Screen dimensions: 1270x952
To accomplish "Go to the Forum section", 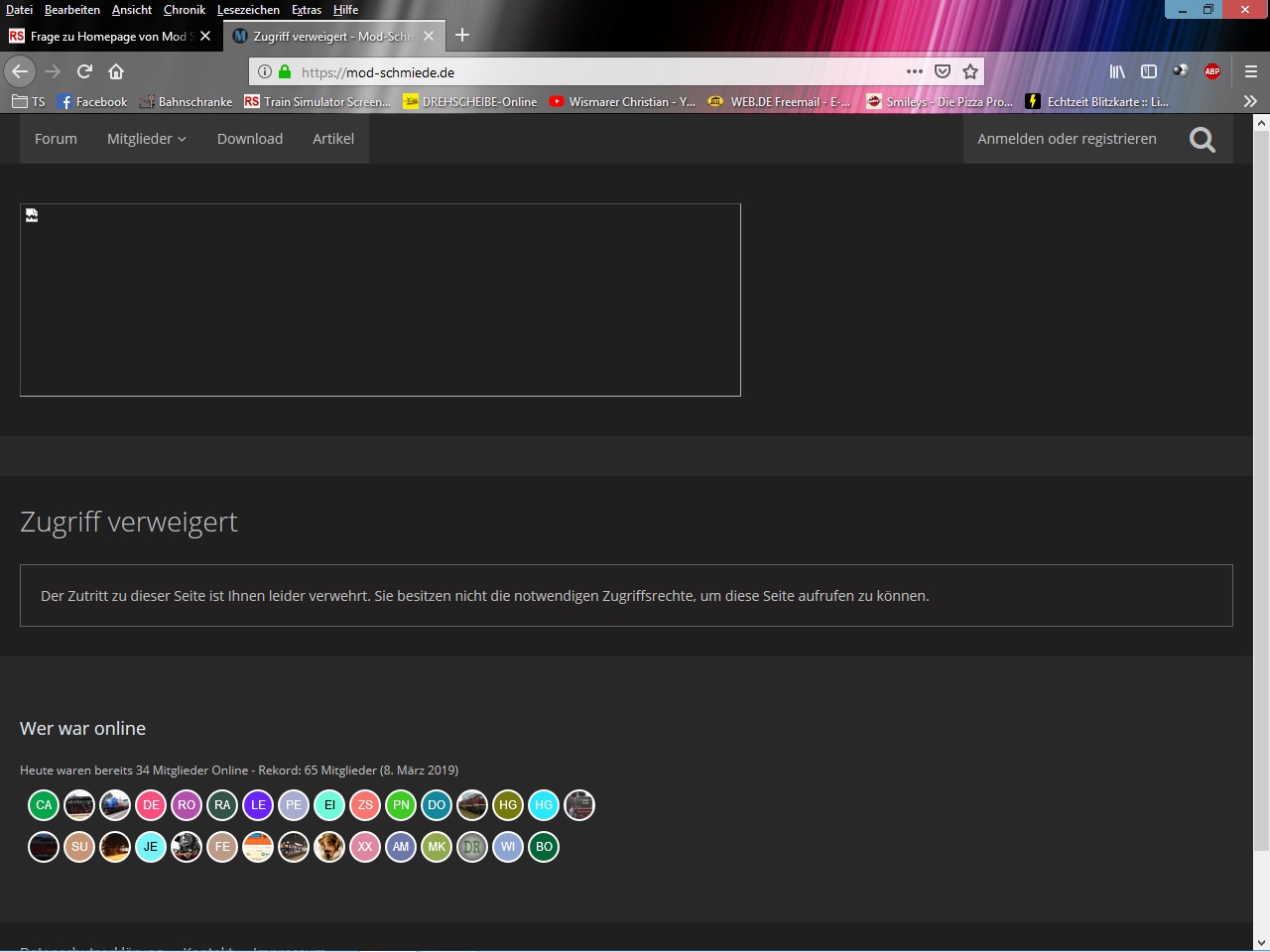I will click(56, 139).
